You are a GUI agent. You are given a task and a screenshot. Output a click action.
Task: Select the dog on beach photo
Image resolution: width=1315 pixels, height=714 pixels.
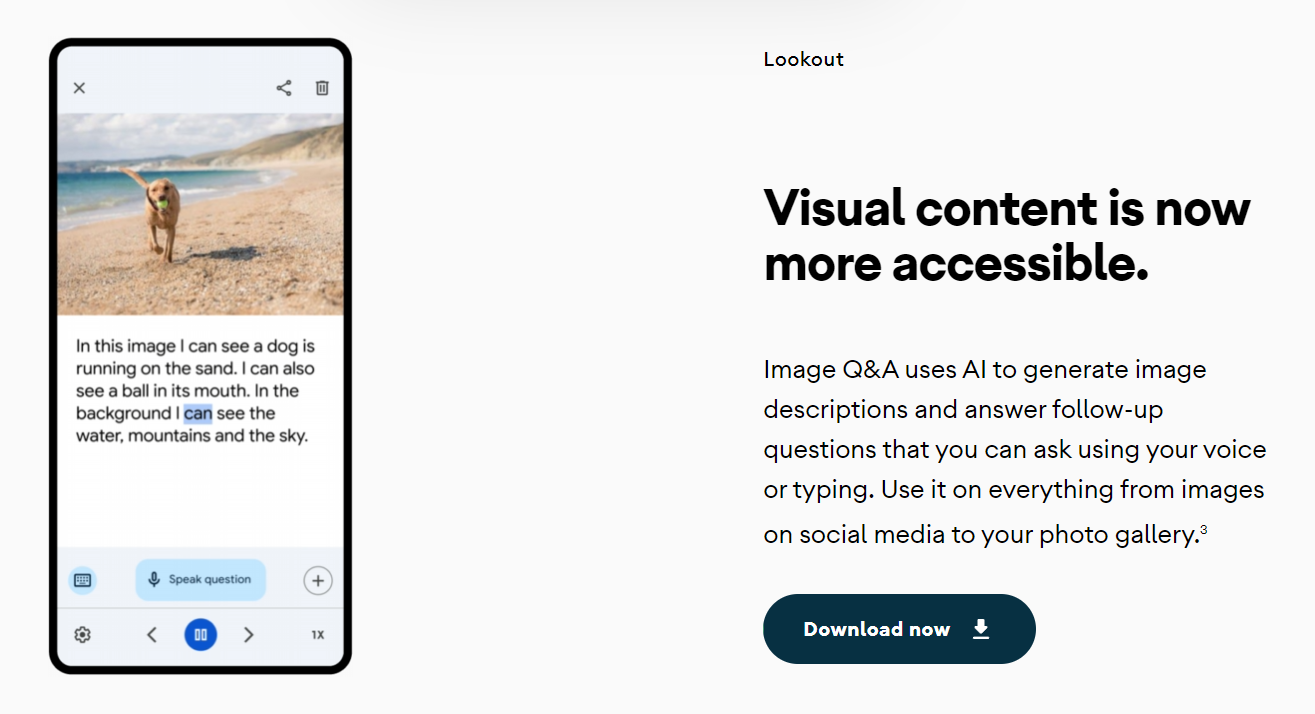200,214
